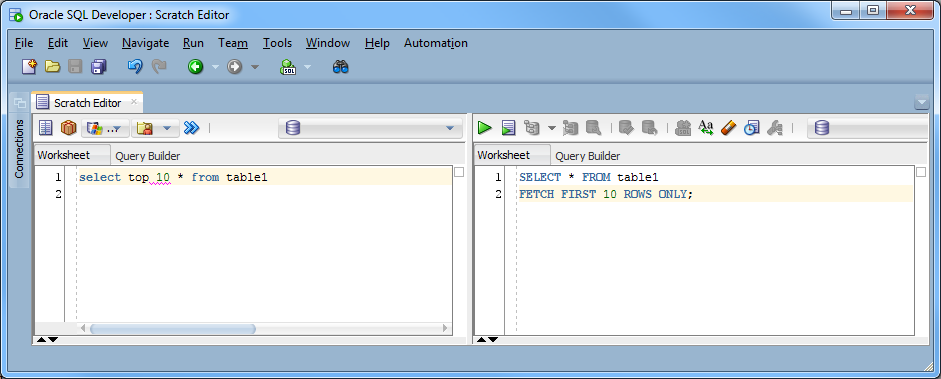
Task: Open the Explain Plan dropdown arrow
Action: tap(552, 128)
